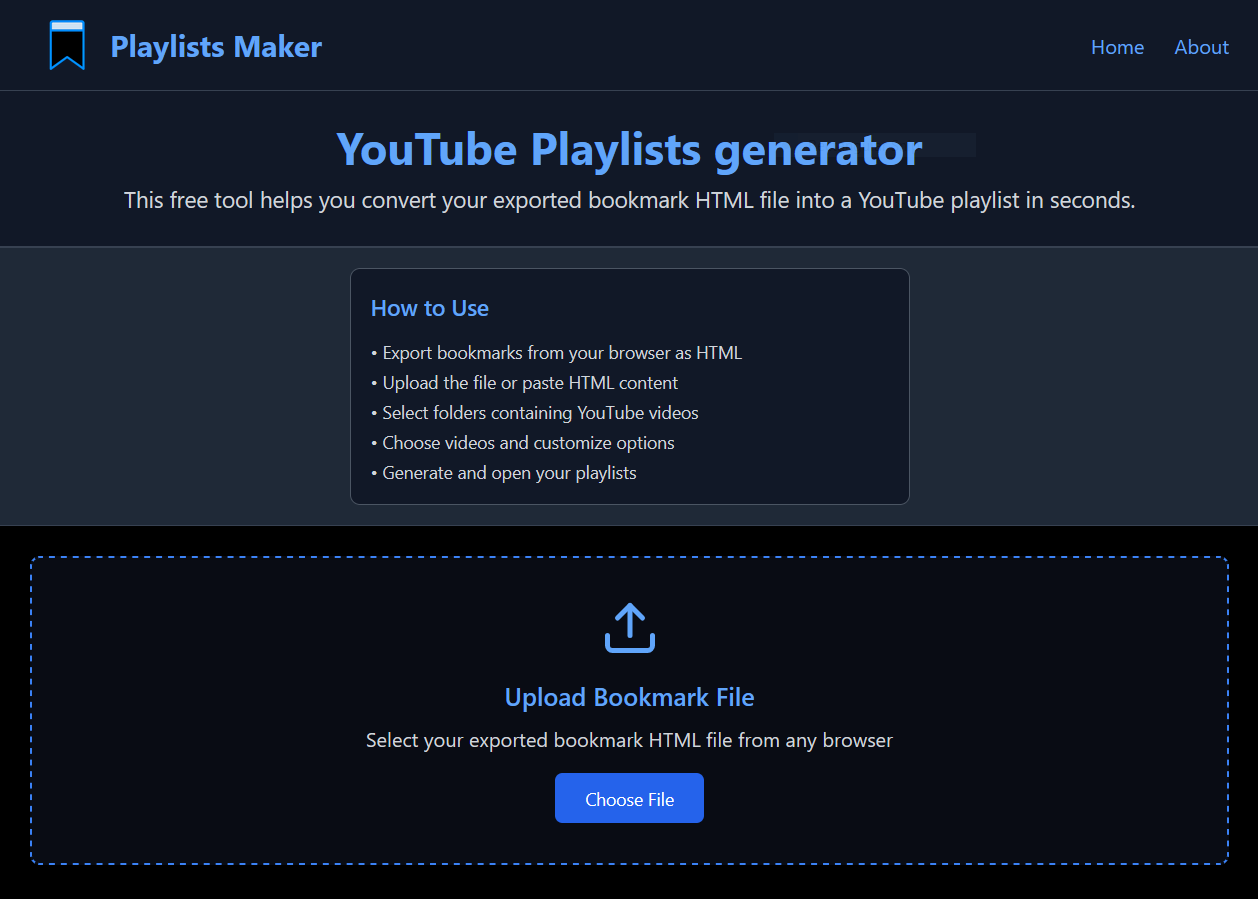The image size is (1258, 899).
Task: Click the Select your exported bookmark helper text
Action: 629,740
